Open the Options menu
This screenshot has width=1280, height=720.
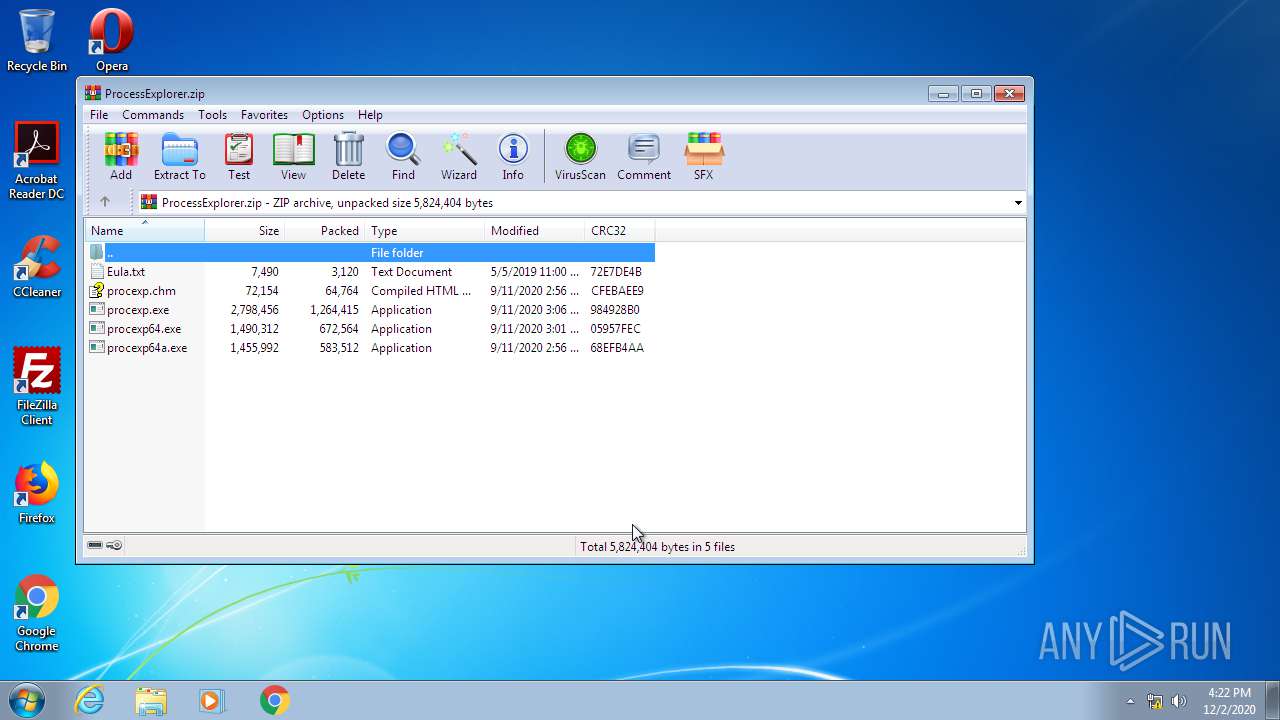[x=323, y=115]
